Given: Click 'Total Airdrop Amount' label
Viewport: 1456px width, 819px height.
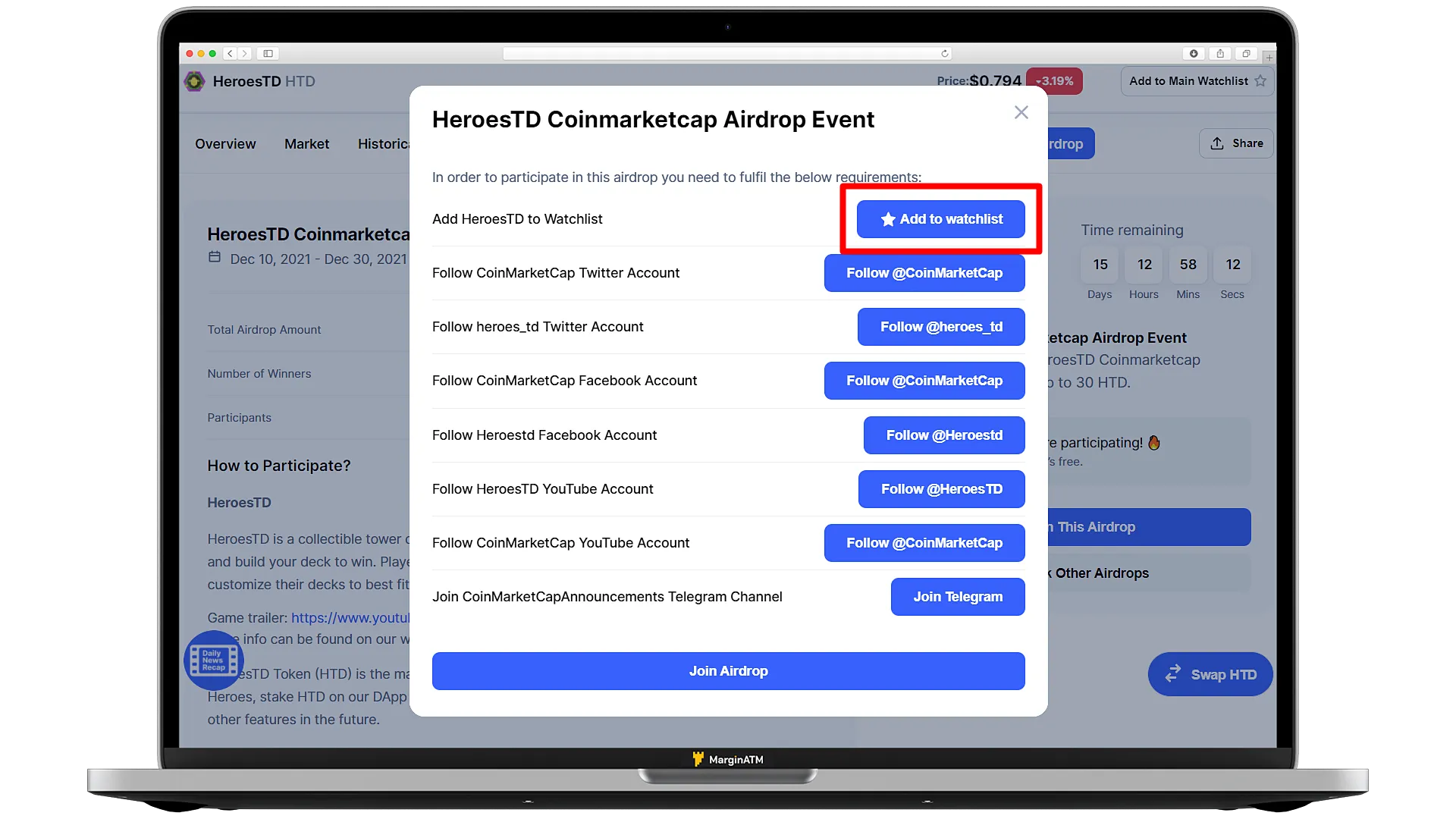Looking at the screenshot, I should pyautogui.click(x=264, y=330).
